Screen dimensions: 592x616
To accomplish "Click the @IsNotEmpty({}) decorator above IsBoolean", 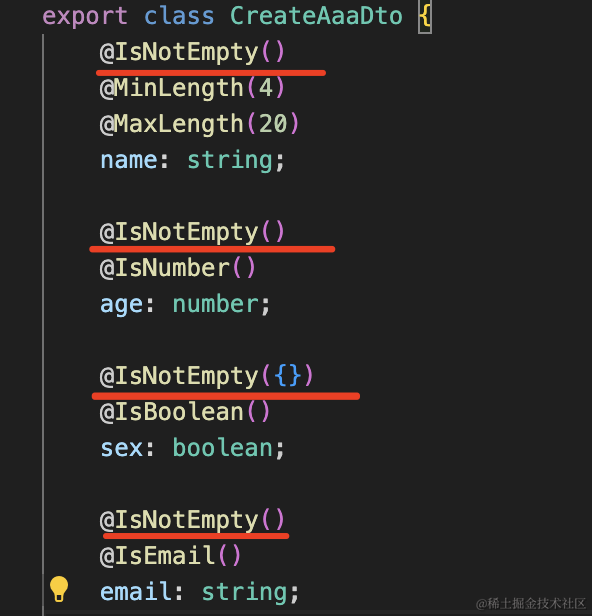I will [207, 376].
